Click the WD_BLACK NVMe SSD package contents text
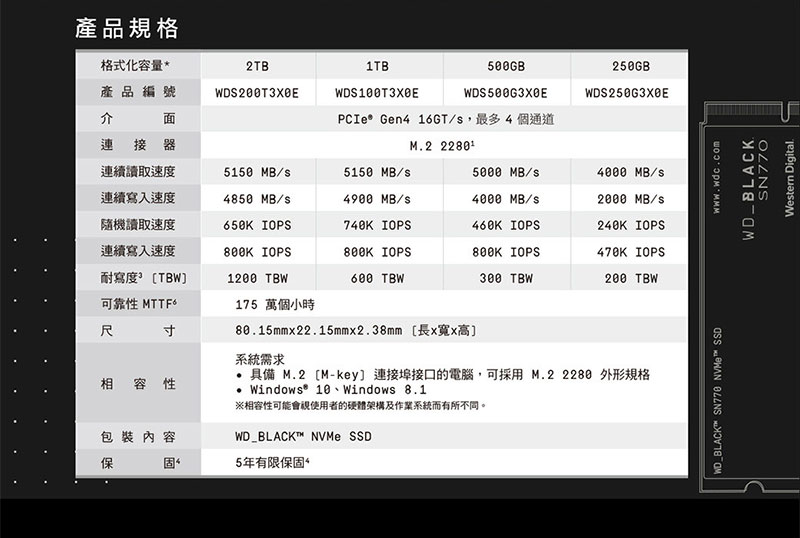This screenshot has height=538, width=800. pyautogui.click(x=303, y=437)
